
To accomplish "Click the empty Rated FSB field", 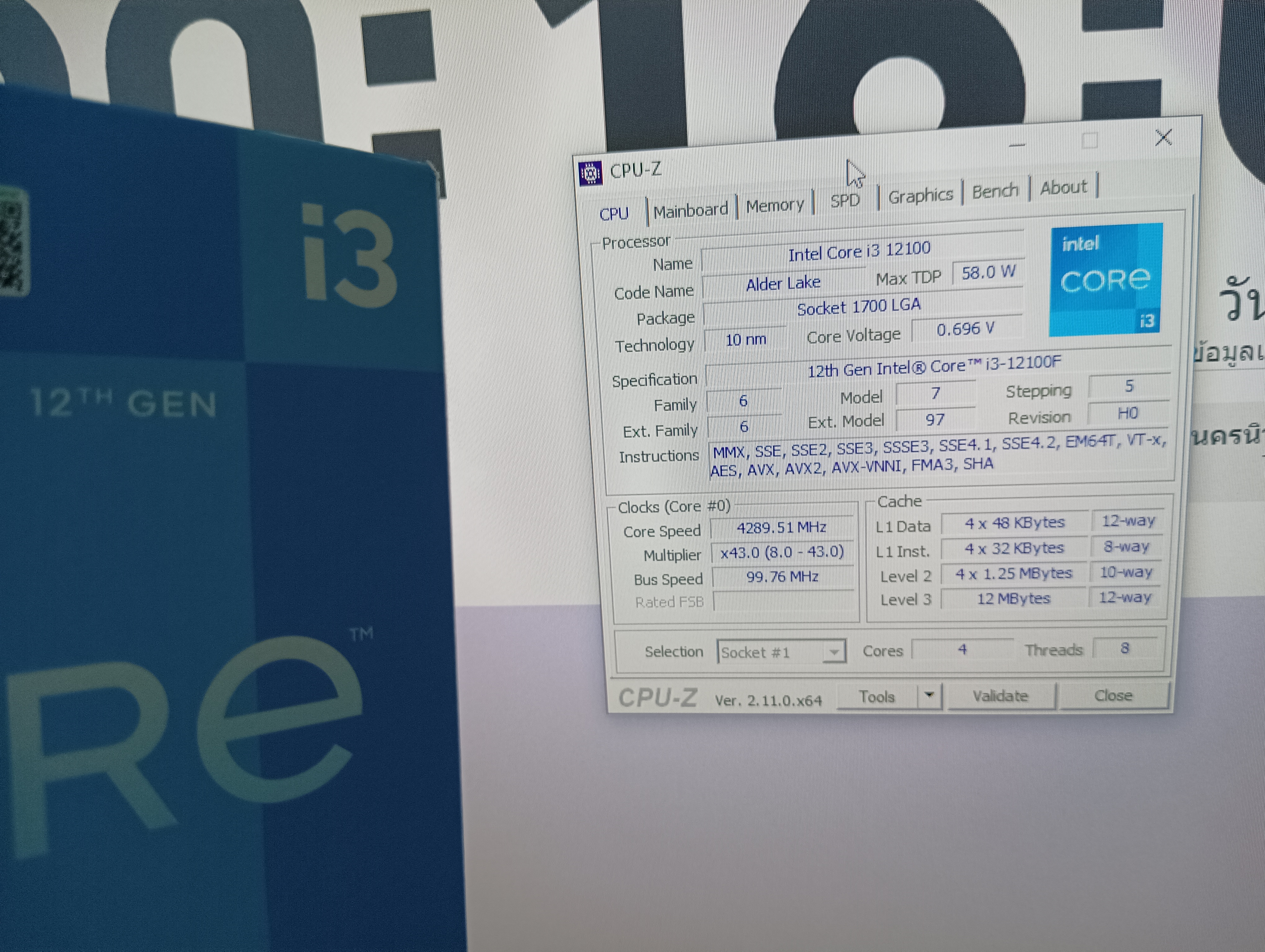I will click(x=783, y=601).
